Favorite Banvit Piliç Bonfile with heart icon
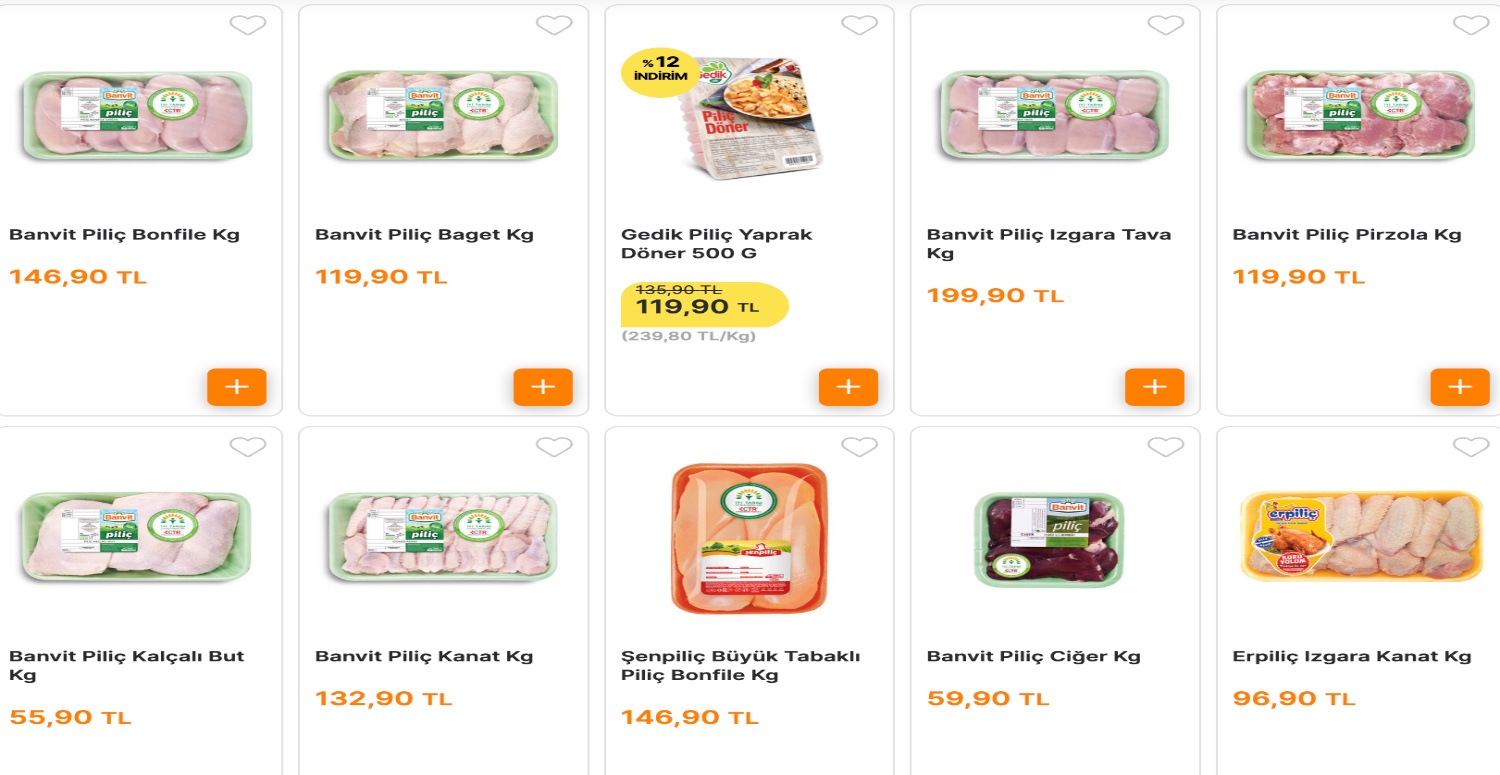The height and width of the screenshot is (775, 1500). point(248,25)
